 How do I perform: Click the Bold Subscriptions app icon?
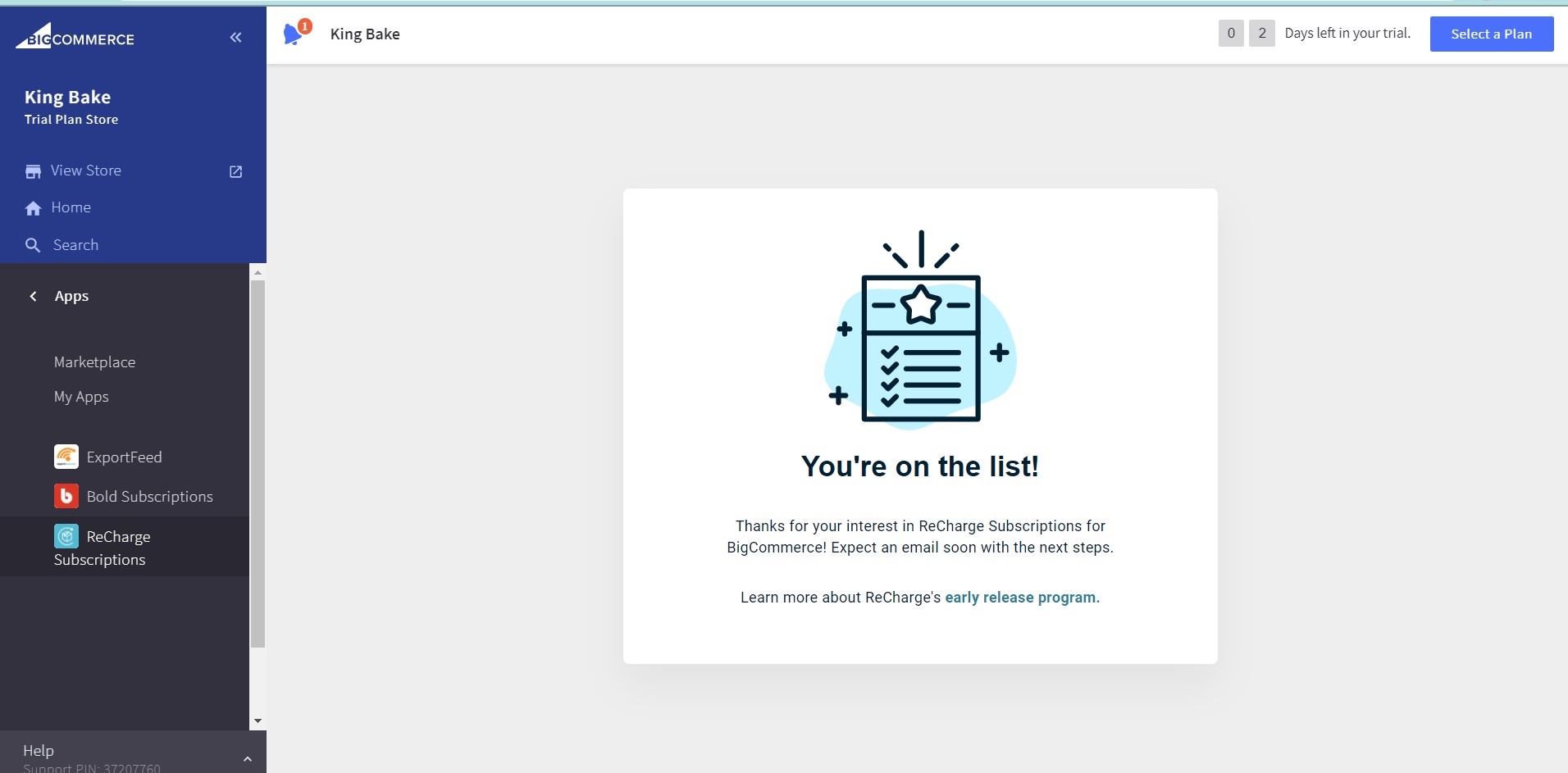pos(66,496)
